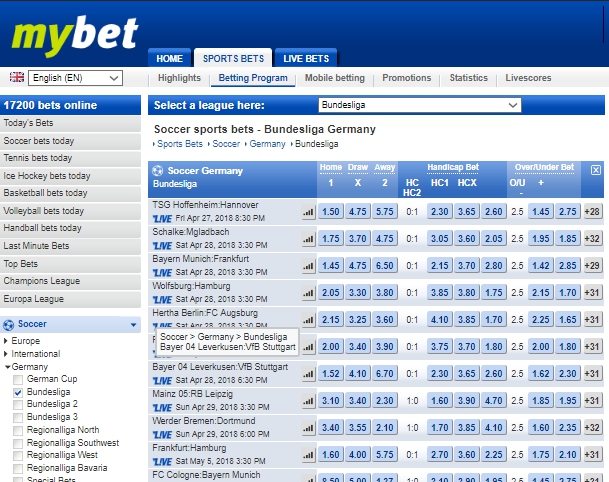Expand +28 more bets for Hoffenheim:Hannover
This screenshot has width=609, height=482.
pos(592,212)
